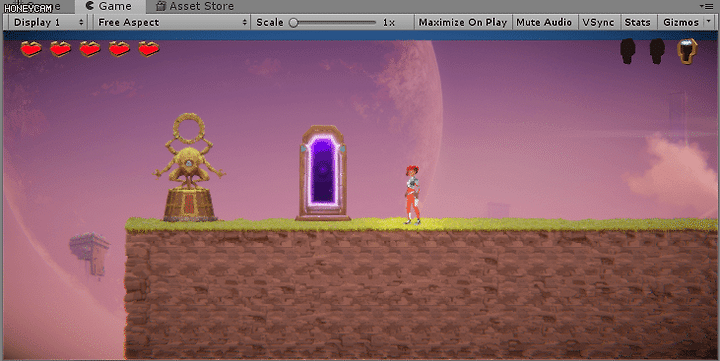Click the red-haired player character
Image resolution: width=720 pixels, height=361 pixels.
click(x=412, y=195)
